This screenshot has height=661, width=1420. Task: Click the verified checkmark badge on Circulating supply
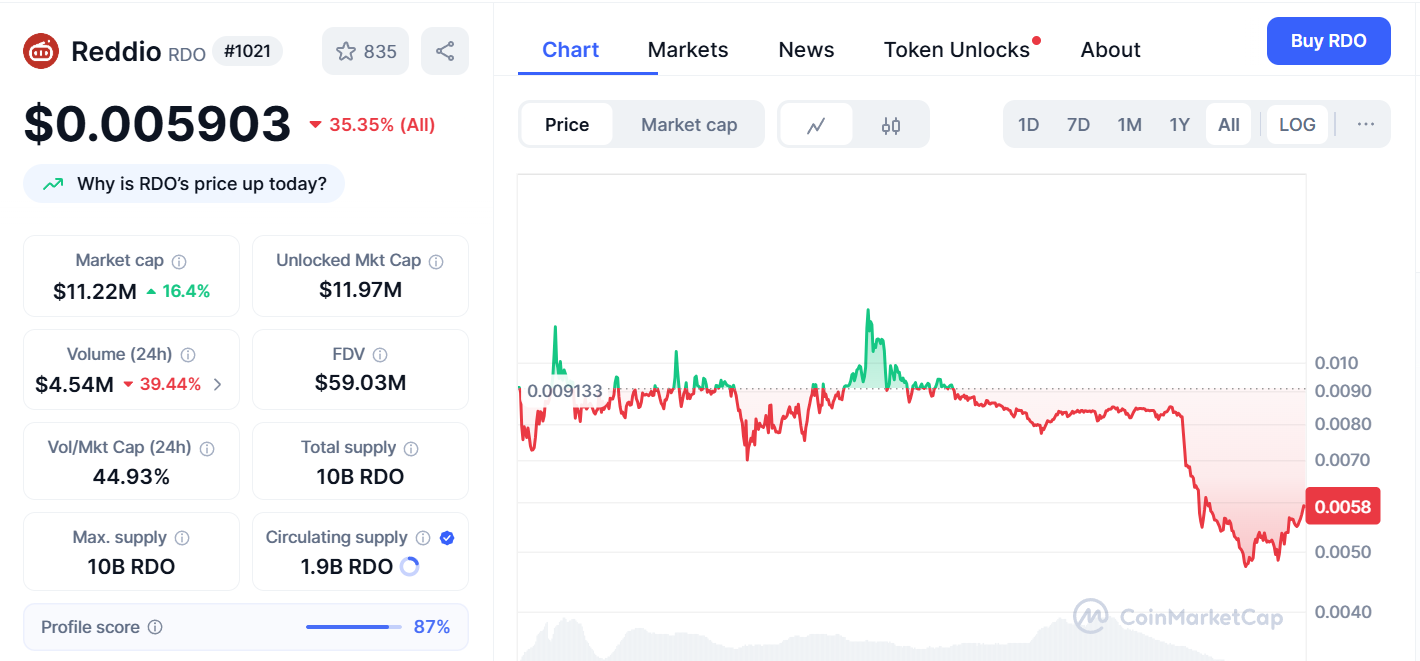coord(447,538)
